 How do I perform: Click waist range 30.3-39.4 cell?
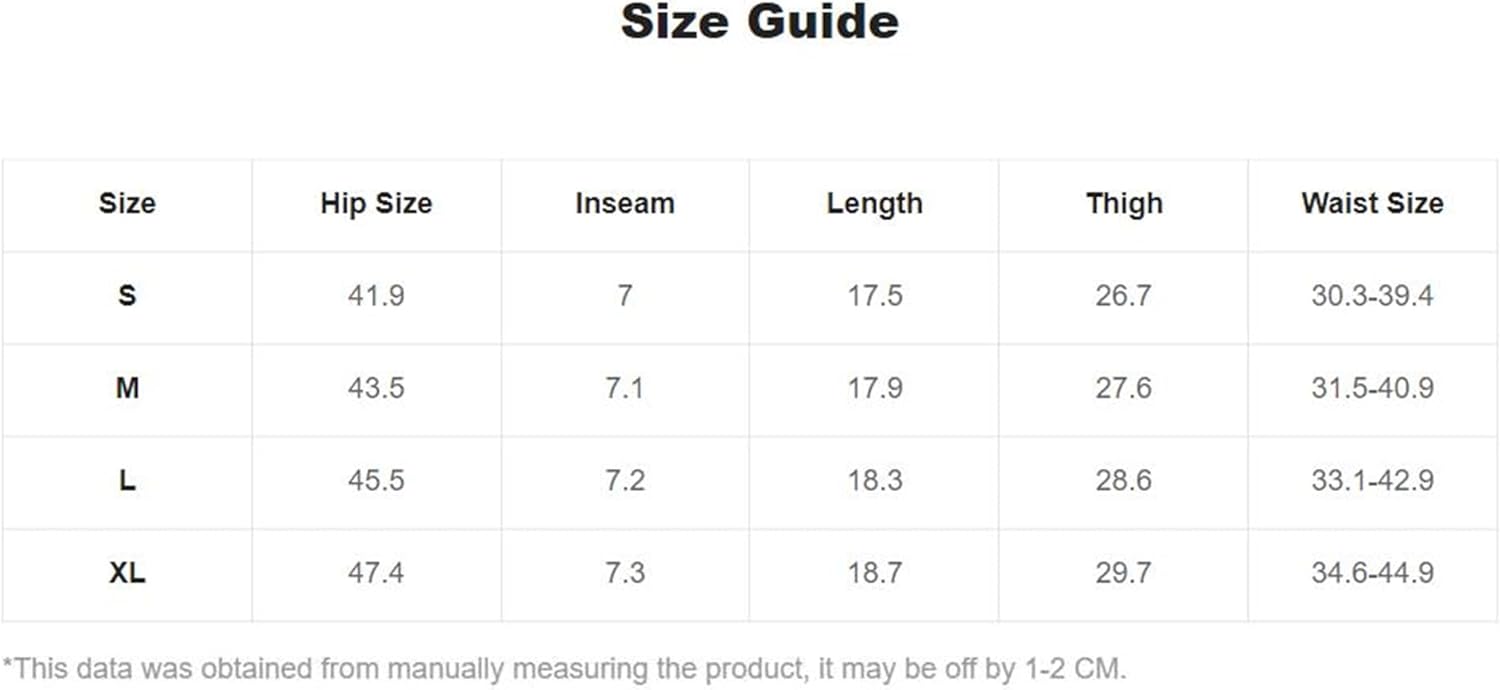click(x=1372, y=297)
